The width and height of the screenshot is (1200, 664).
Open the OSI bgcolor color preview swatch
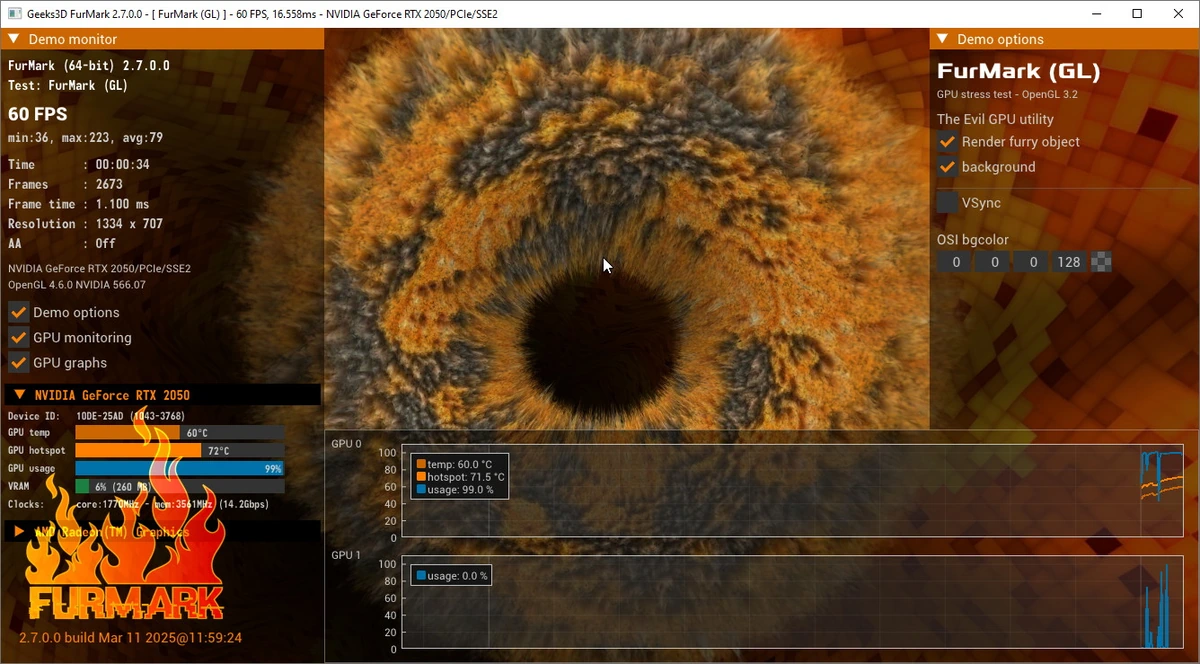coord(1101,262)
